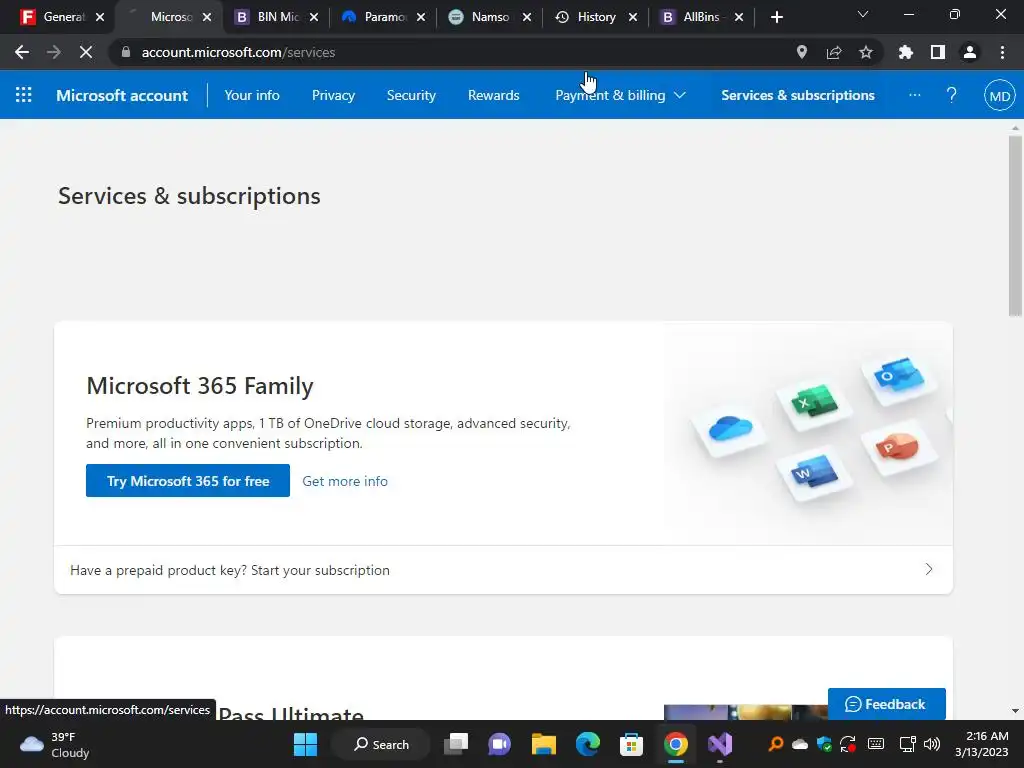
Task: Select Services & subscriptions nav item
Action: [798, 95]
